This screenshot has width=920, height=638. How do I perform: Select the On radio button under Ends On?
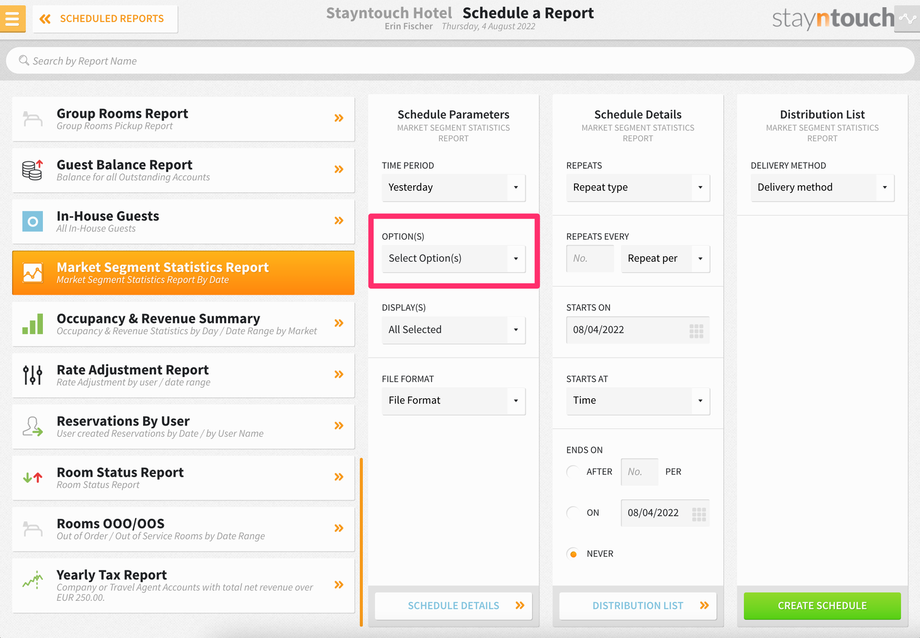point(573,512)
